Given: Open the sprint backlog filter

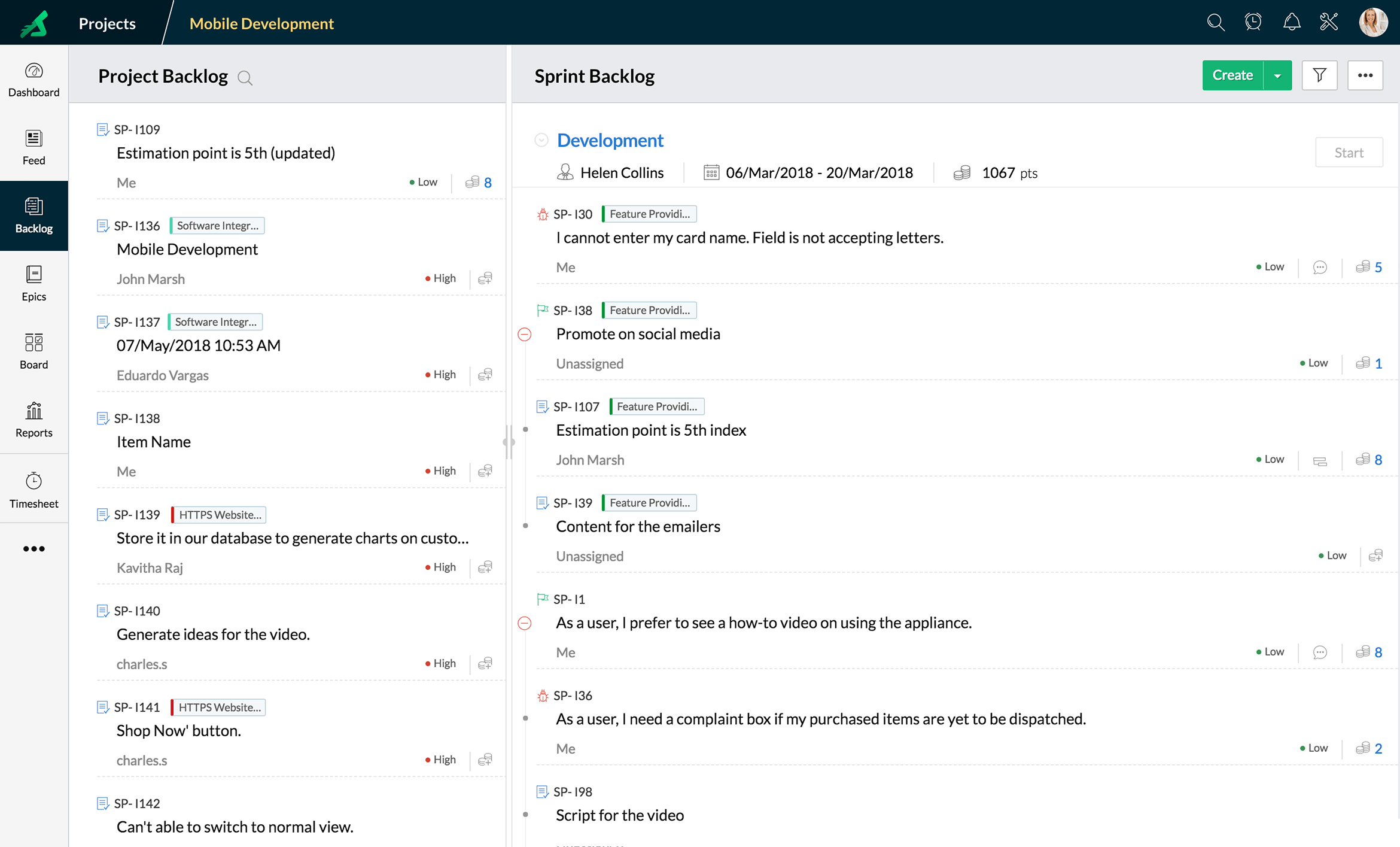Looking at the screenshot, I should [1319, 75].
